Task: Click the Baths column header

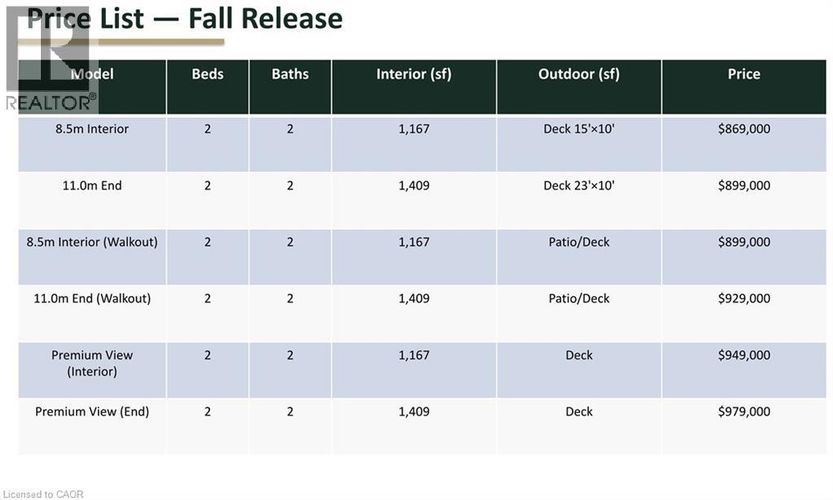Action: click(x=290, y=74)
